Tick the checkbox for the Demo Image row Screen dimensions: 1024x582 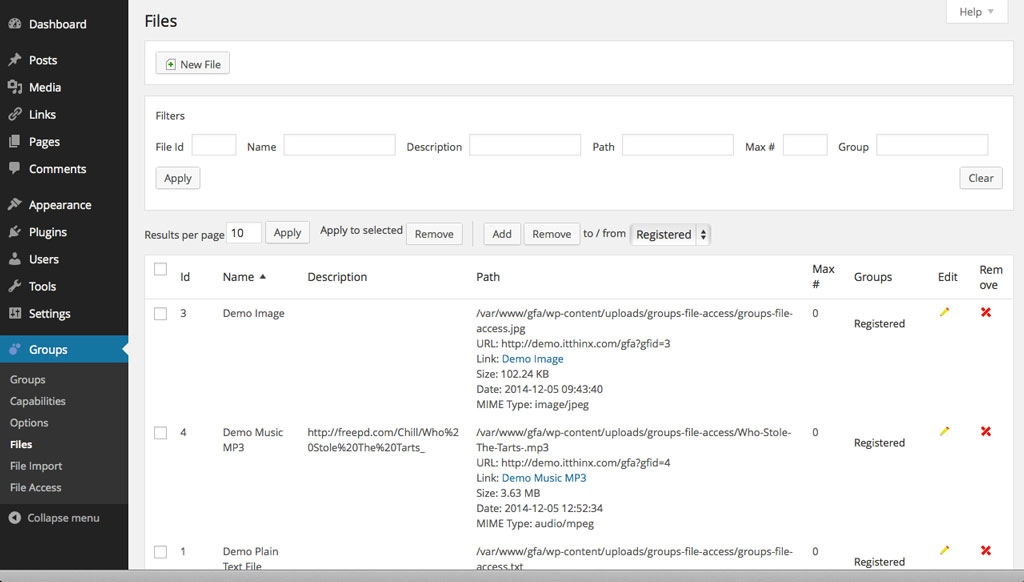coord(160,314)
